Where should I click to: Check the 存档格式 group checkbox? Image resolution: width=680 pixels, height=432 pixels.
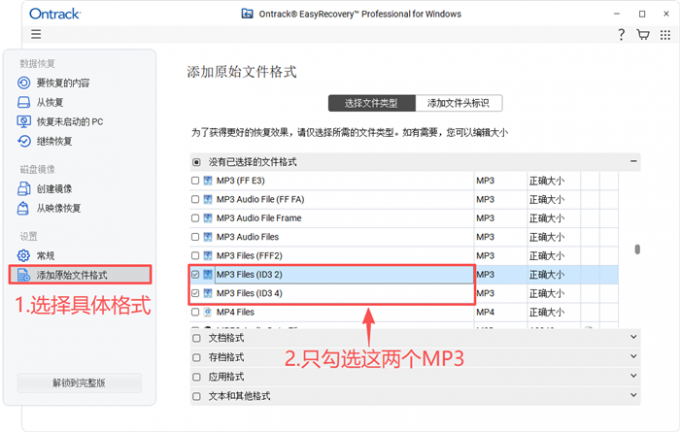(196, 357)
